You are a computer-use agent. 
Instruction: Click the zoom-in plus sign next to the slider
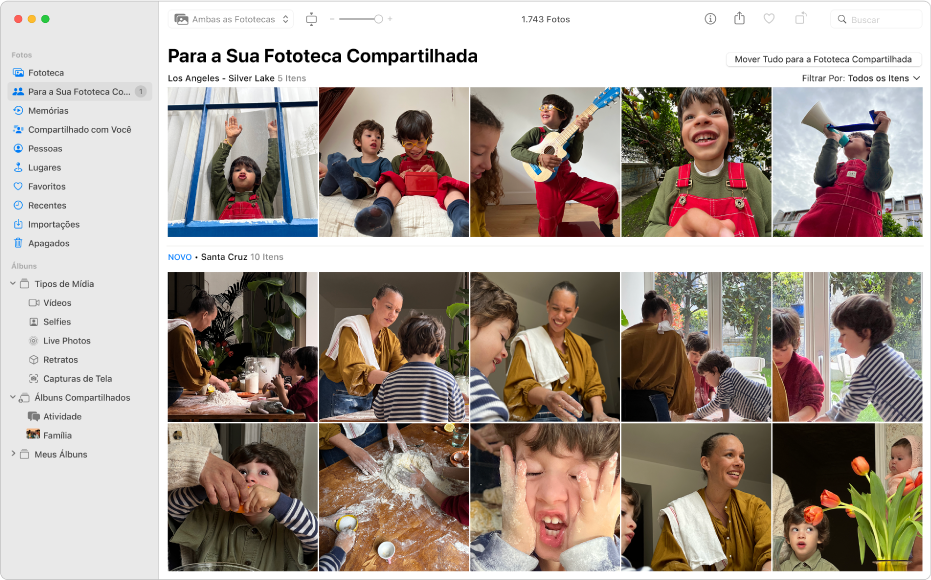coord(390,19)
